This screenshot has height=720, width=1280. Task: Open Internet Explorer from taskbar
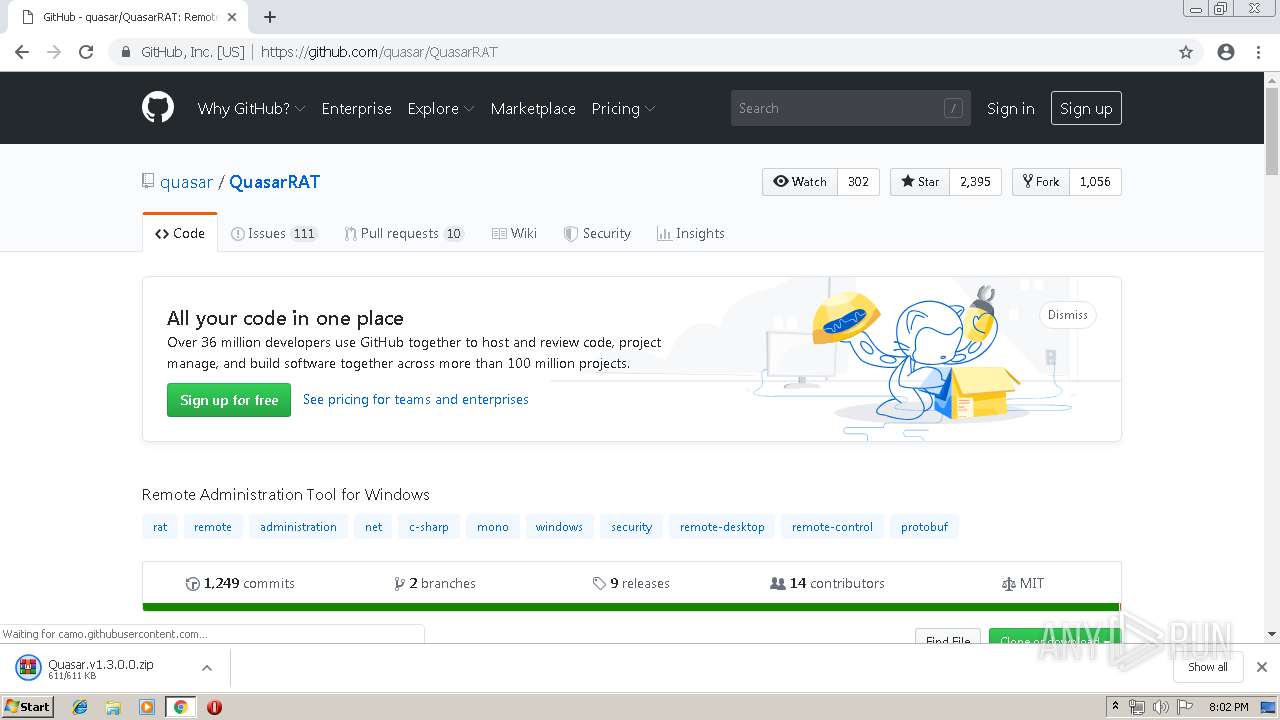tap(80, 707)
